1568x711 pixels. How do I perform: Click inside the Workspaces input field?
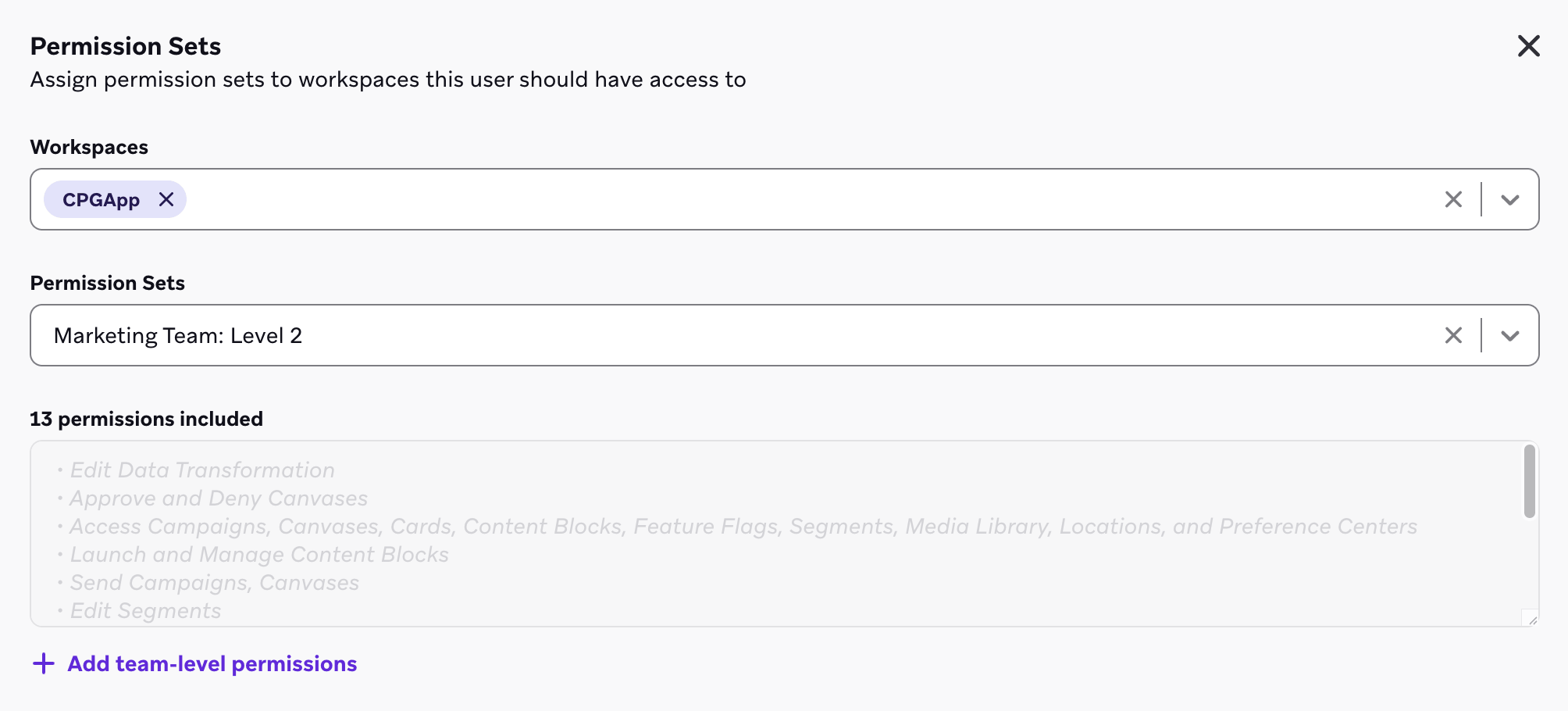click(x=625, y=199)
